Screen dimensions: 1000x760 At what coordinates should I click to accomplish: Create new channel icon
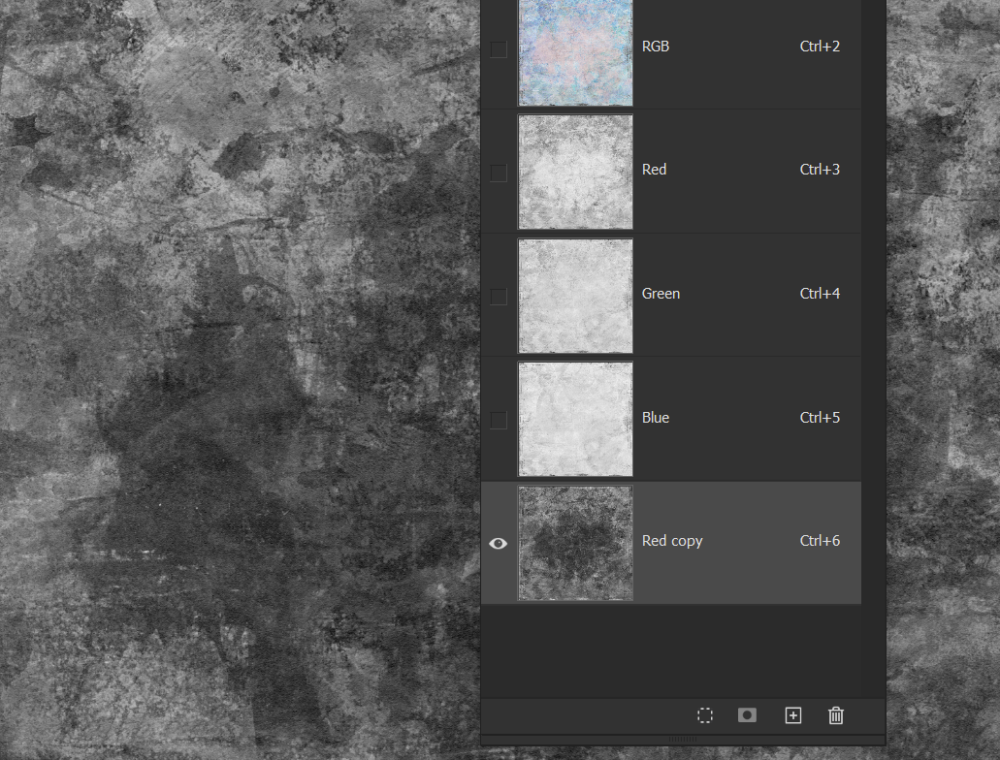click(x=793, y=715)
